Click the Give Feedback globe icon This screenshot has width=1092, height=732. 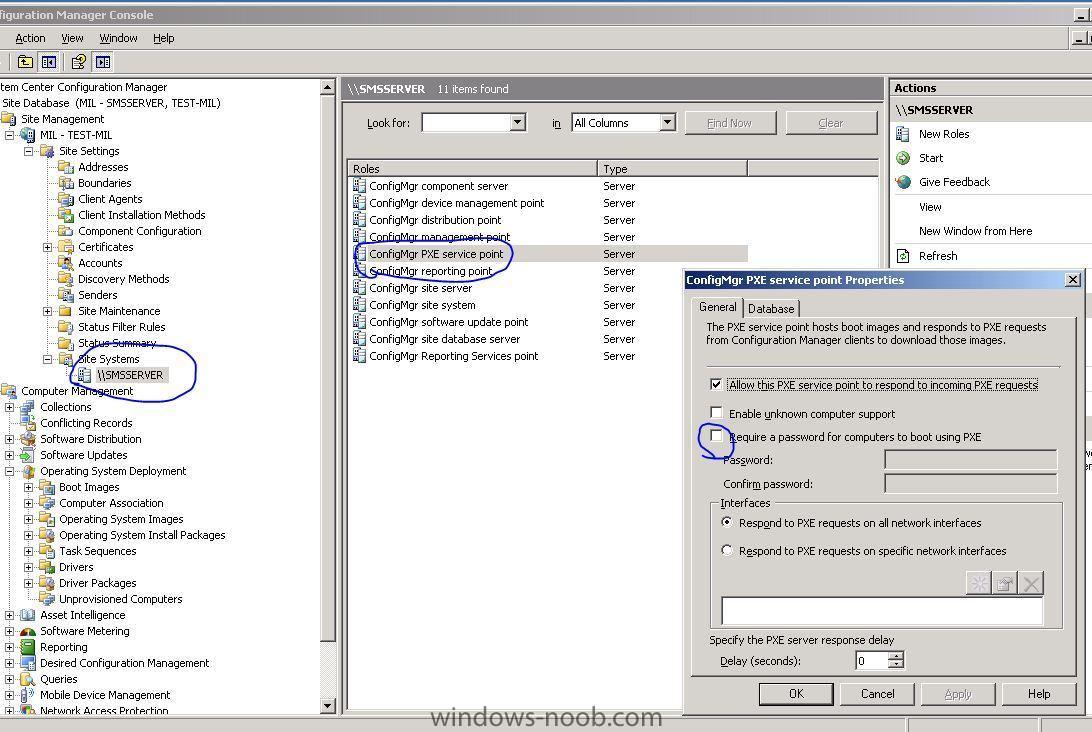coord(903,182)
